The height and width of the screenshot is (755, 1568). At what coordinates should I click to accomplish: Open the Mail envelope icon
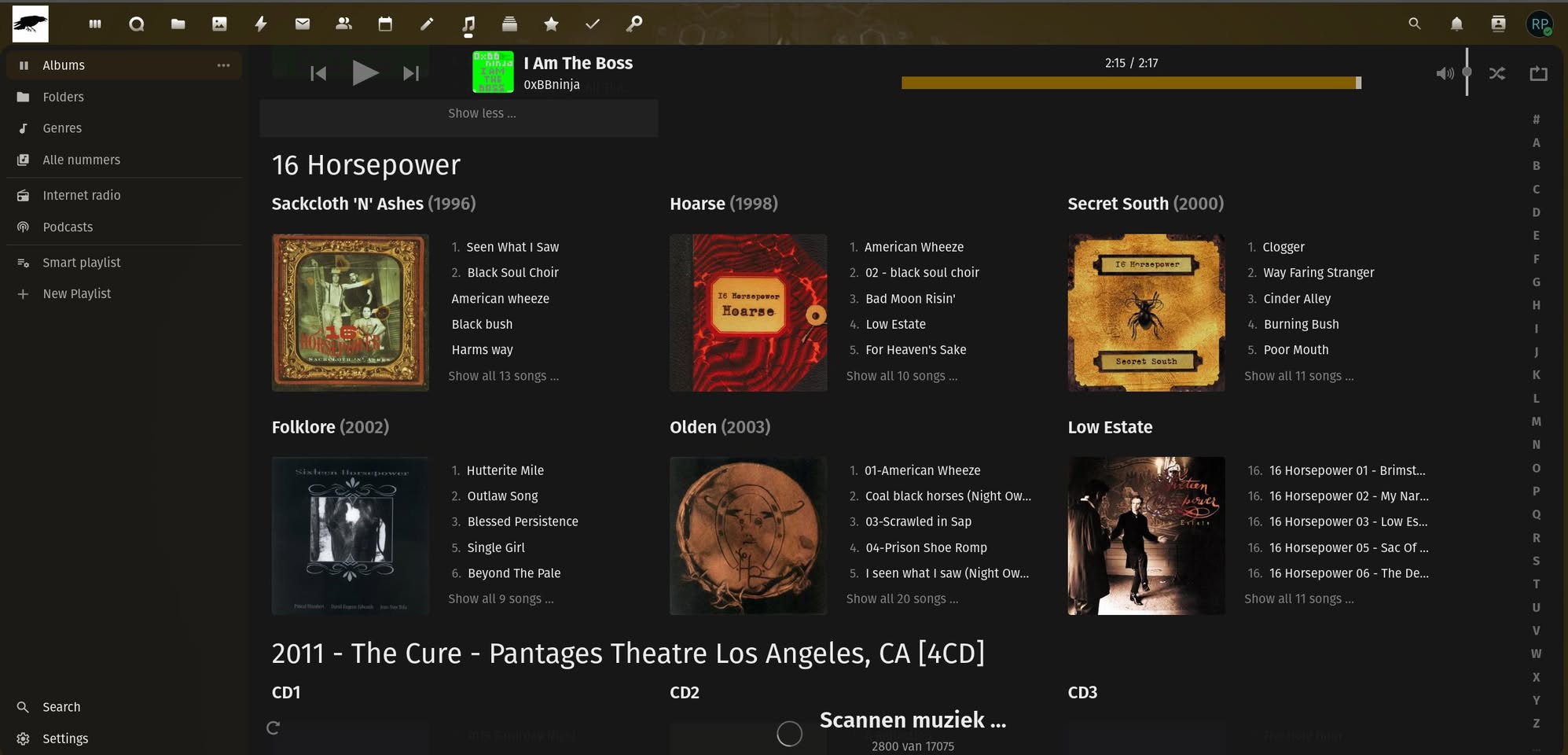(303, 24)
